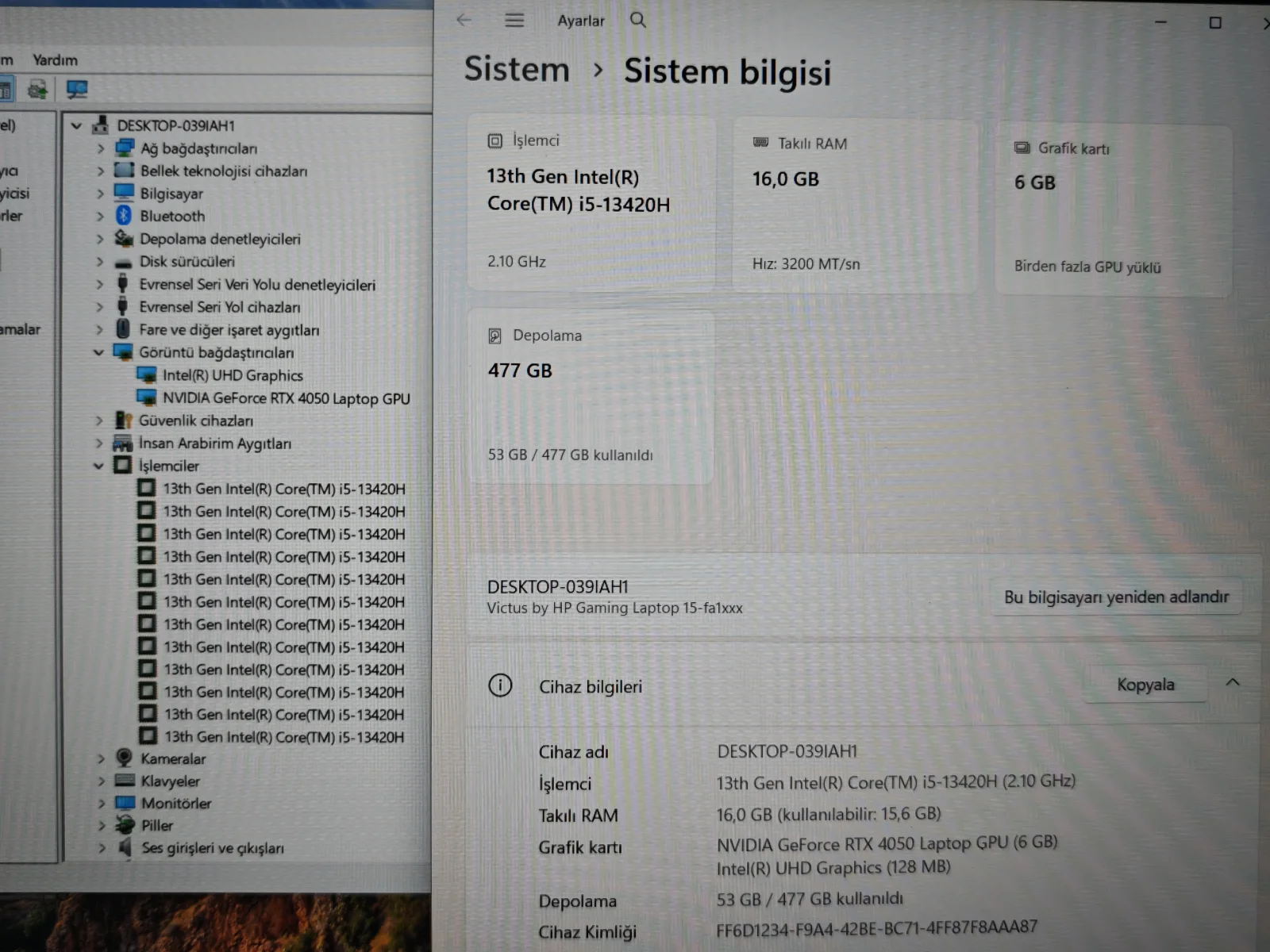Image resolution: width=1270 pixels, height=952 pixels.
Task: Open the Yardım menu in Device Manager
Action: pos(55,60)
